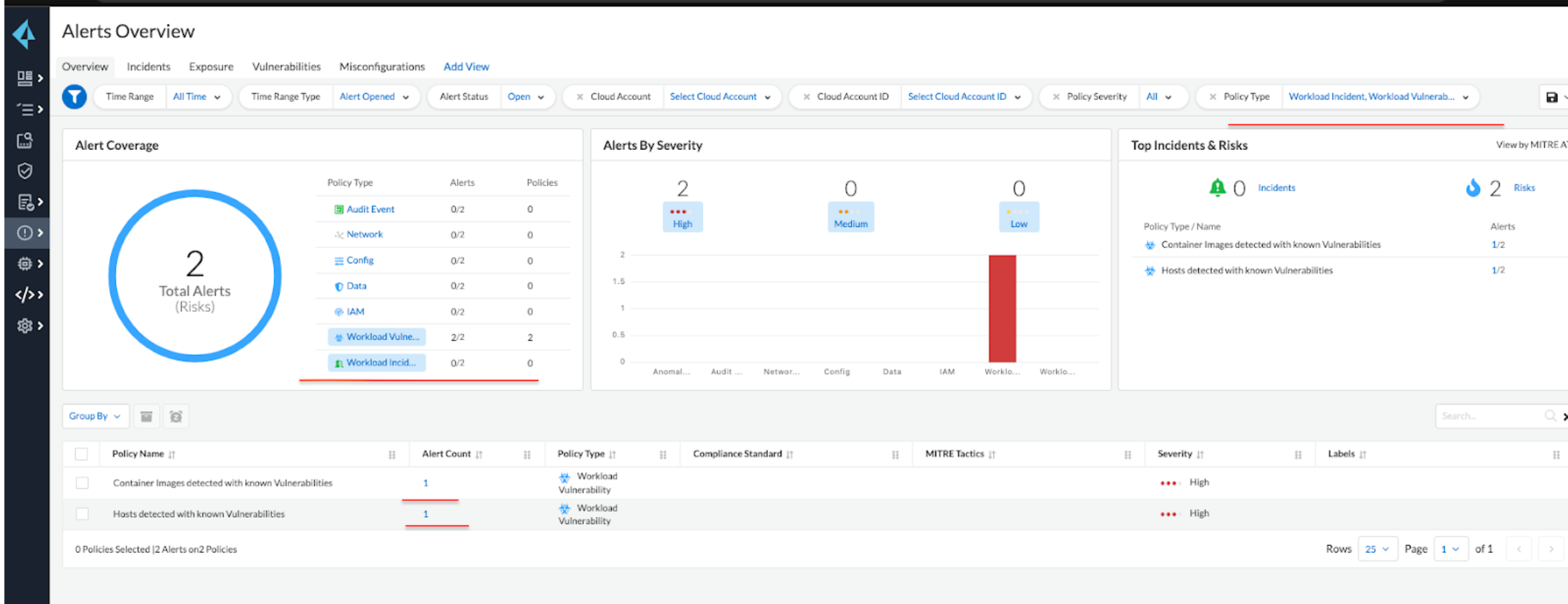This screenshot has width=1568, height=604.
Task: Click the search magnifier icon
Action: tap(1550, 416)
